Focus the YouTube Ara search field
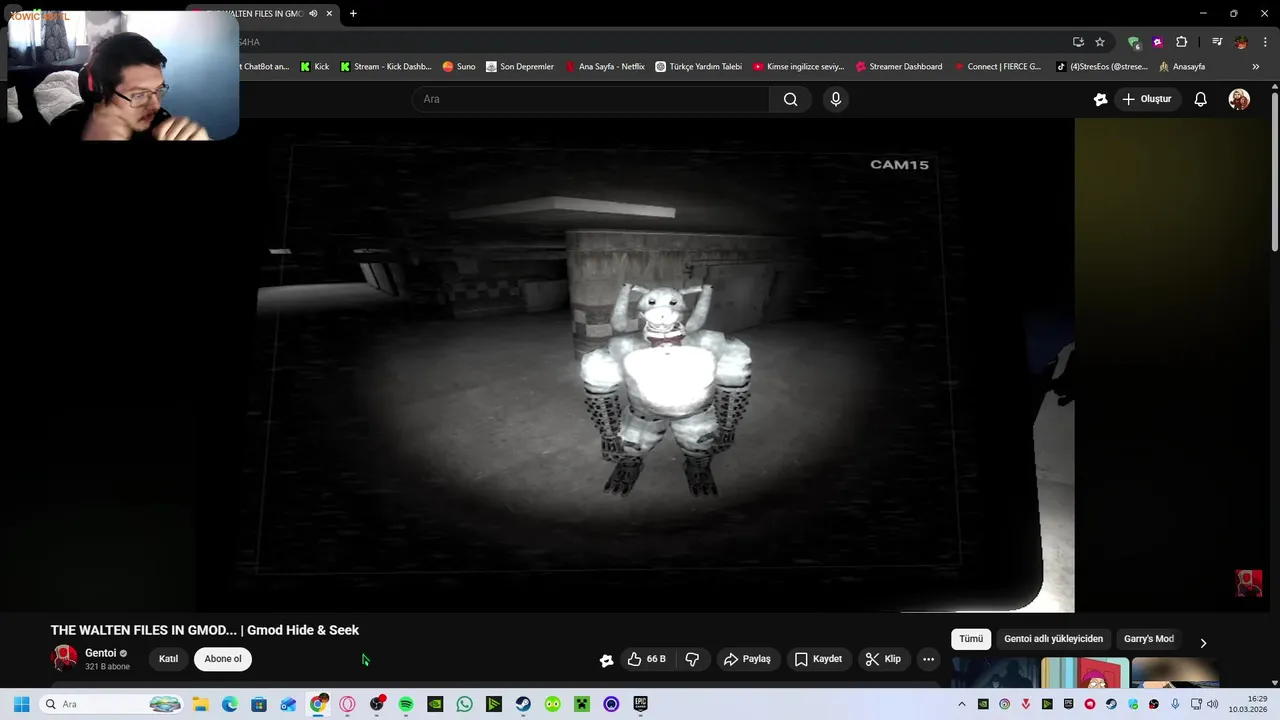Screen dimensions: 1280x720 (591, 99)
